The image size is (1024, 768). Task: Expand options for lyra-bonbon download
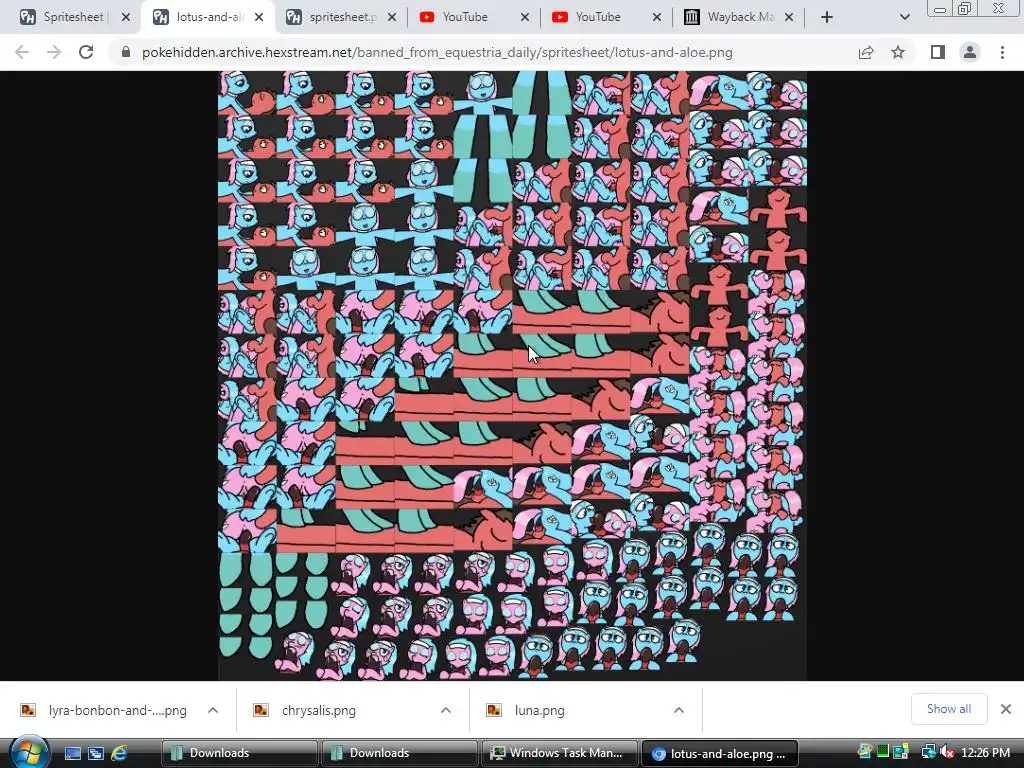point(213,710)
